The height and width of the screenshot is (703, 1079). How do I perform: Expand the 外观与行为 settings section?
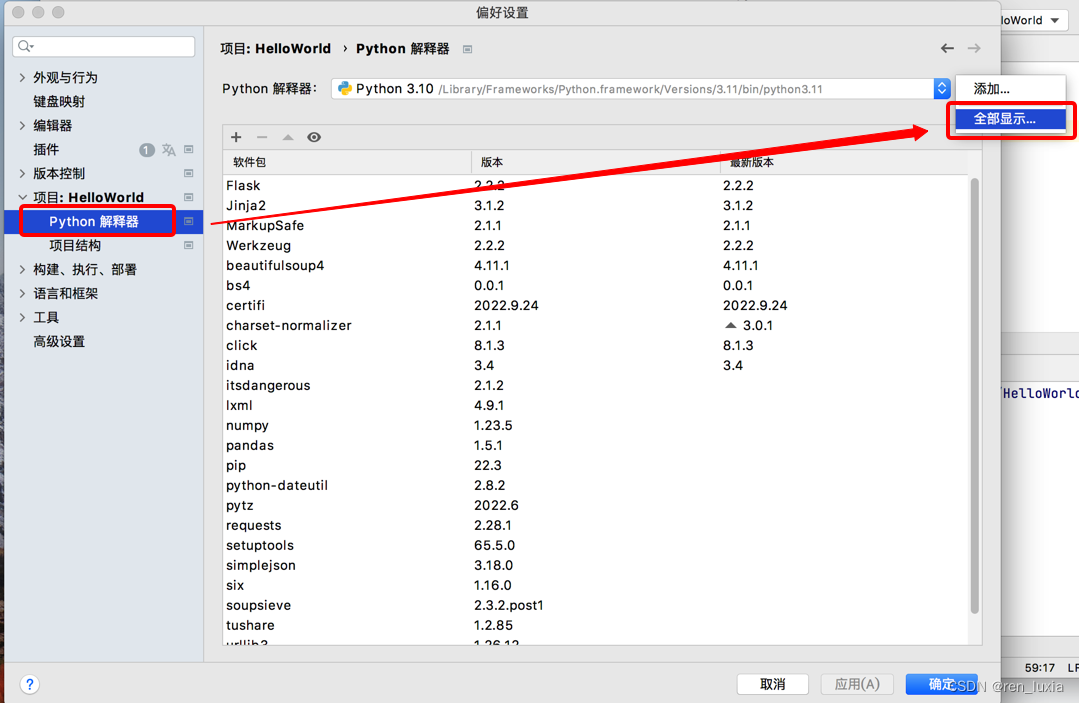point(22,77)
